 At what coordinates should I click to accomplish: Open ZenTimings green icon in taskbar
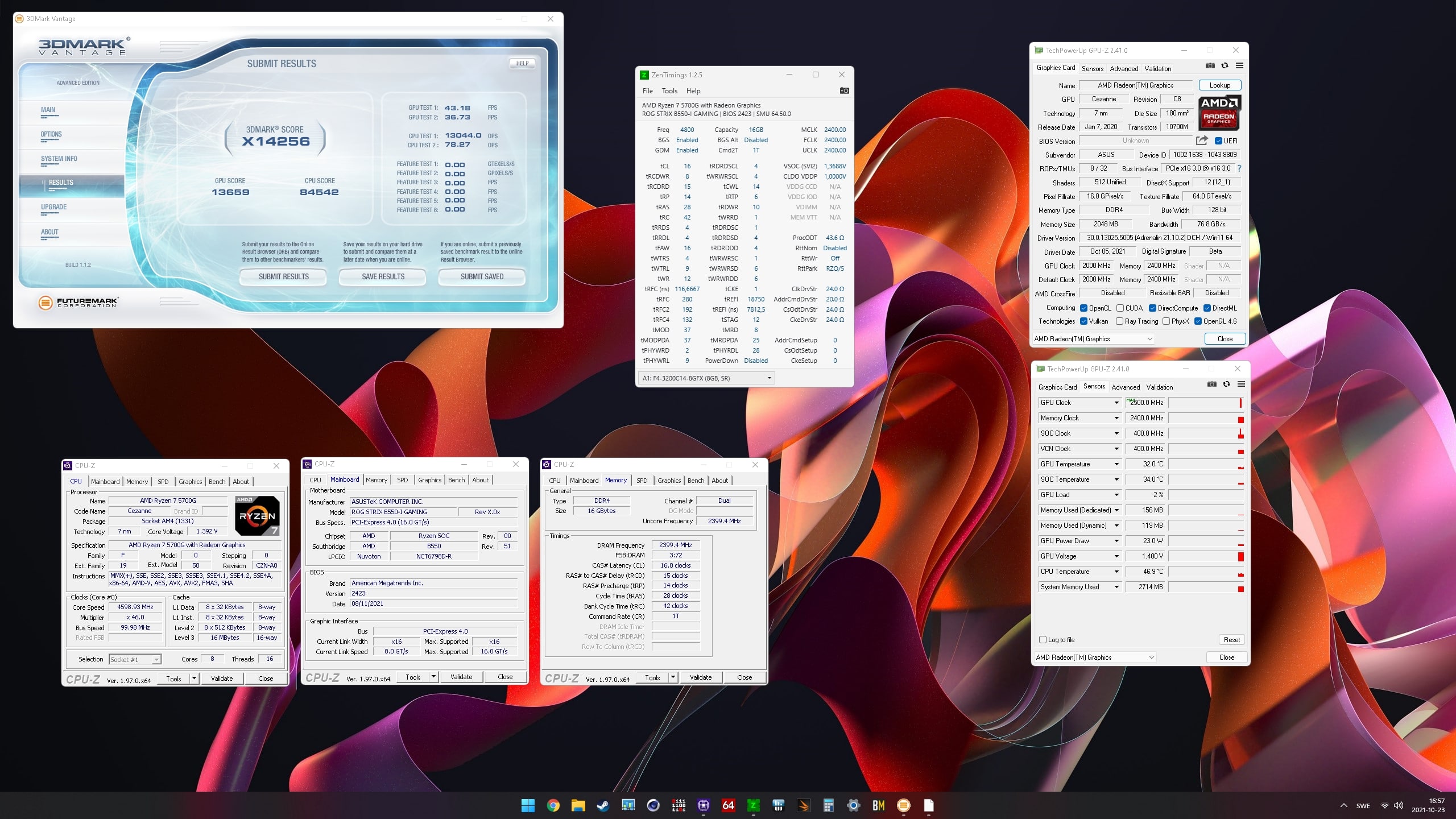[753, 805]
